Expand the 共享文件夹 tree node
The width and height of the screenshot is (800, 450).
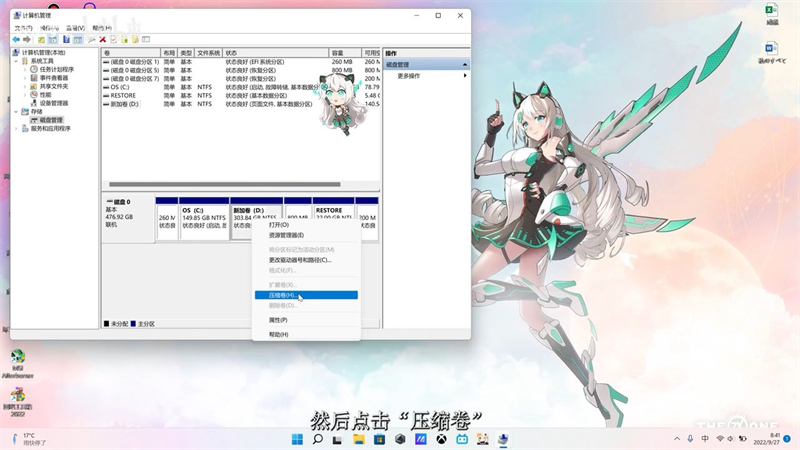(24, 86)
